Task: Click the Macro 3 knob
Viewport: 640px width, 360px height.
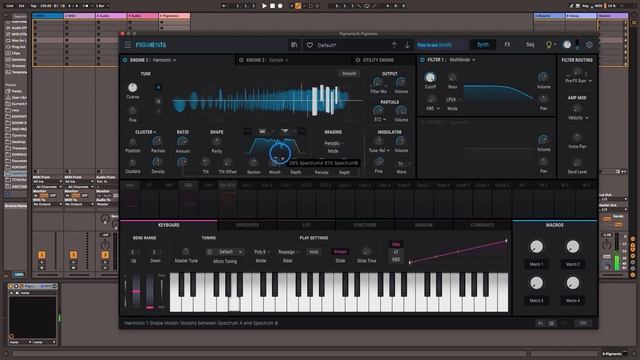Action: click(x=536, y=283)
